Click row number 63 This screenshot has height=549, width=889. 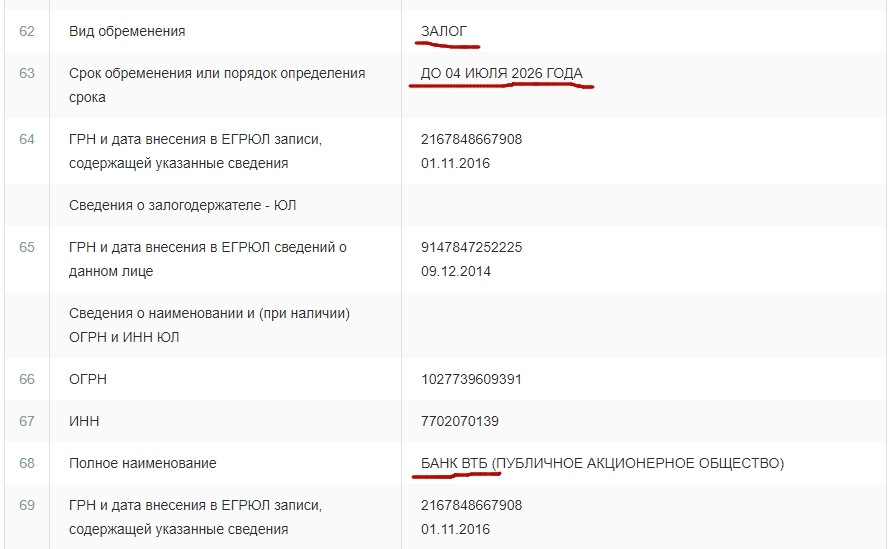click(27, 73)
